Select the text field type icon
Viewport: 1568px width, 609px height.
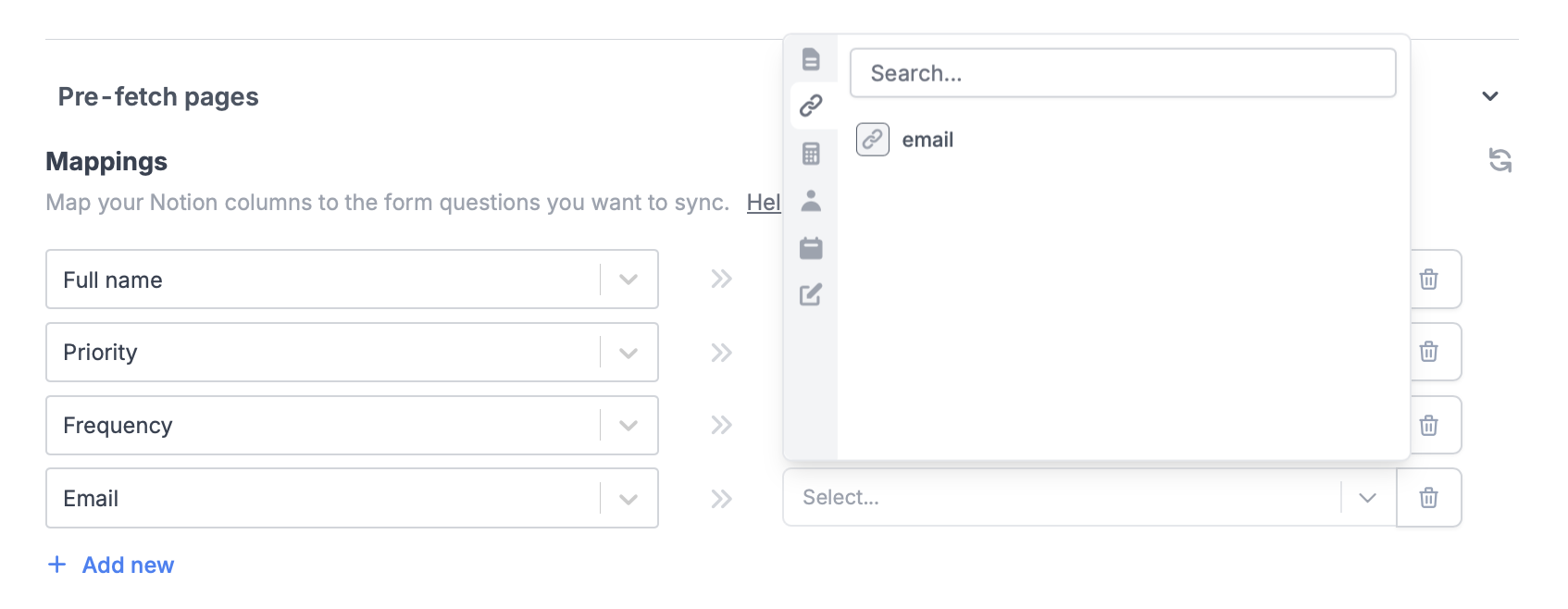point(812,61)
